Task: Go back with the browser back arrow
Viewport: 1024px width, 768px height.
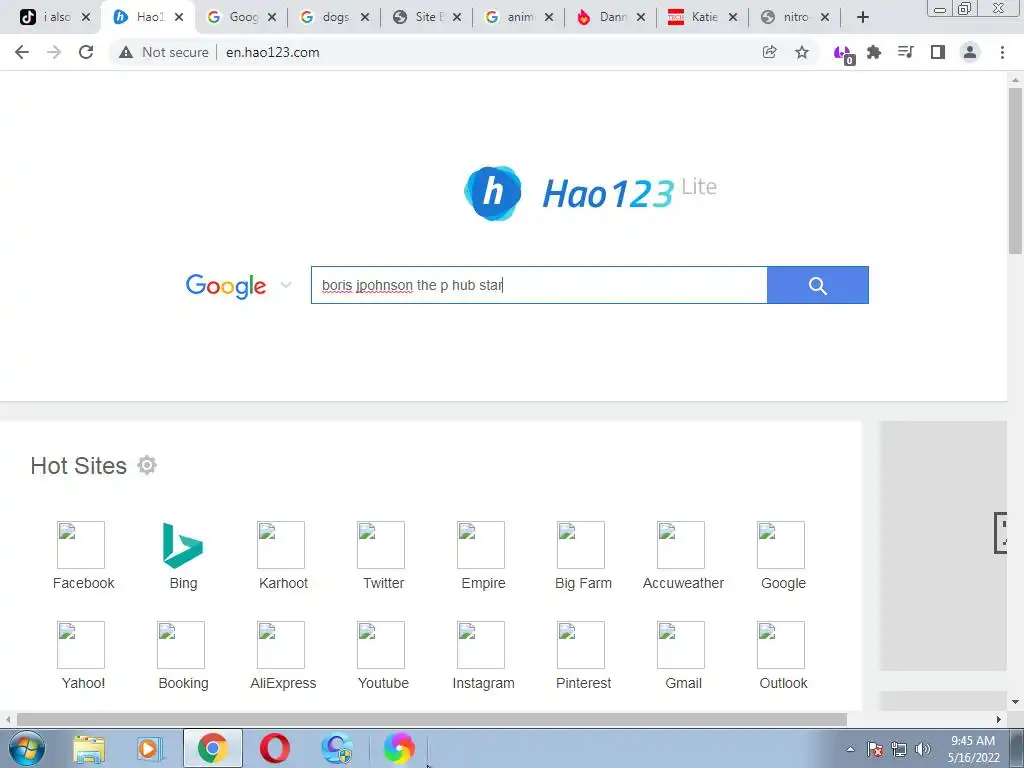Action: [22, 52]
